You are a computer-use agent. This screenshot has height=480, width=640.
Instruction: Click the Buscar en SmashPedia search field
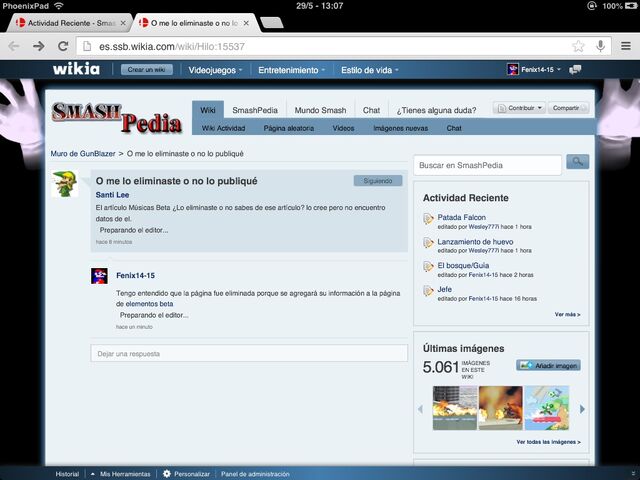[x=487, y=165]
